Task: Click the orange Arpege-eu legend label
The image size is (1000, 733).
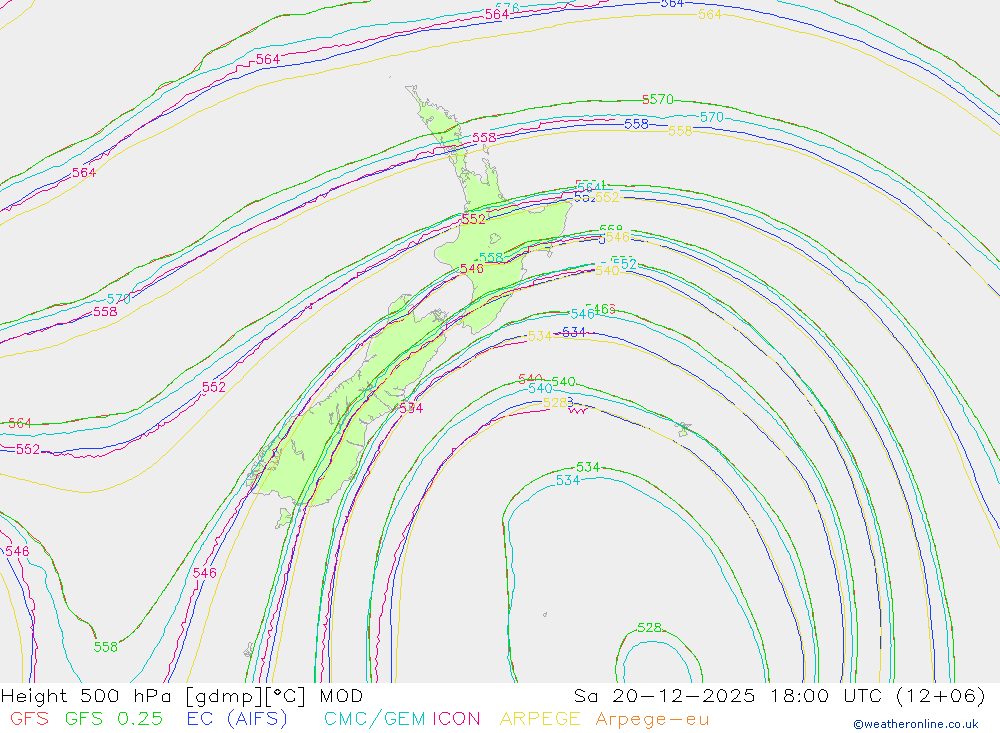Action: pyautogui.click(x=652, y=720)
